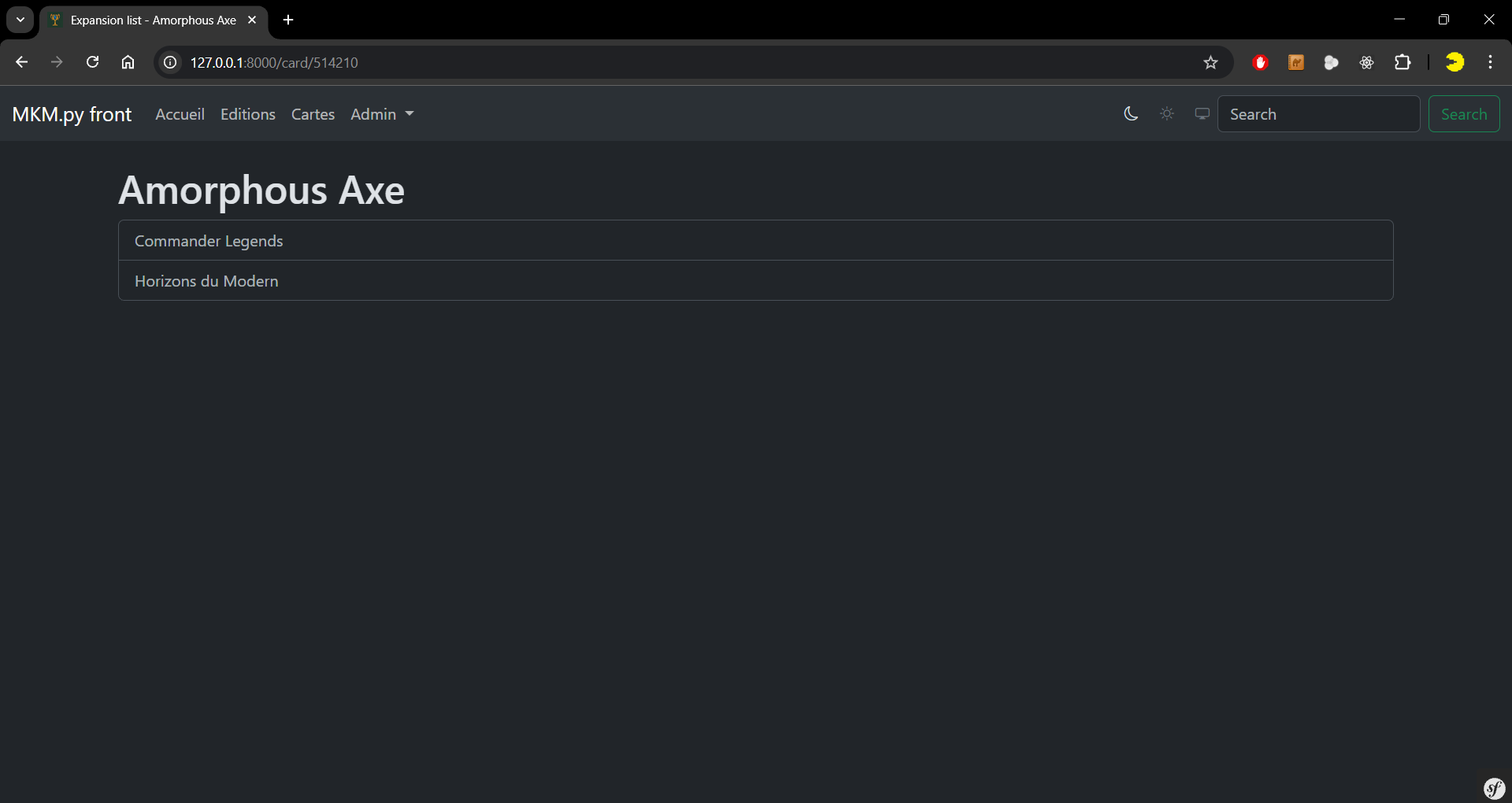The width and height of the screenshot is (1512, 803).
Task: Open the Commander Legends expansion link
Action: tap(209, 241)
